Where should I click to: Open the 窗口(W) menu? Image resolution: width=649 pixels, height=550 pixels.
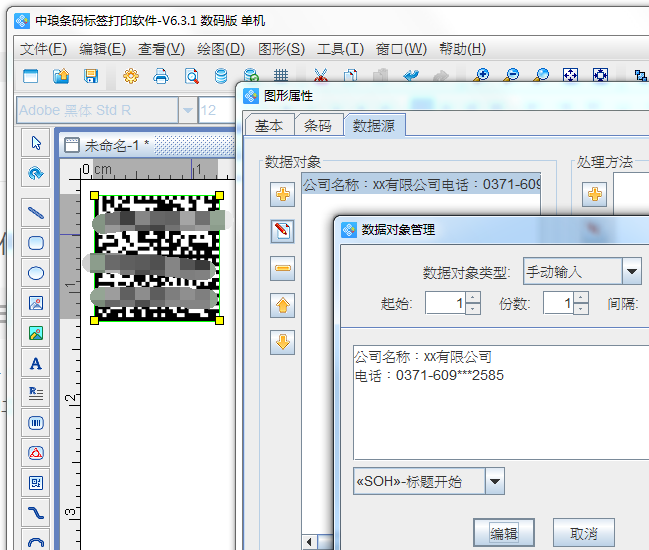[401, 49]
